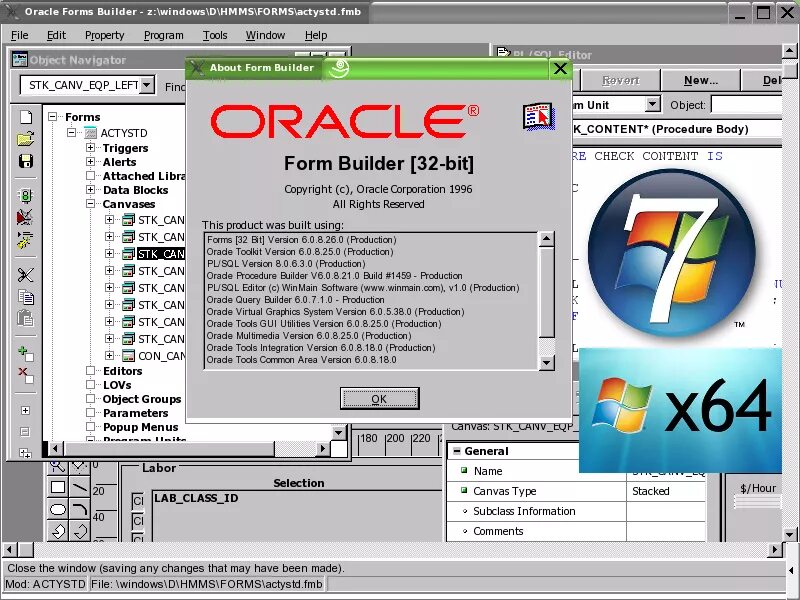This screenshot has width=800, height=600.
Task: Click the Form Builder icon in About dialog
Action: pos(538,116)
